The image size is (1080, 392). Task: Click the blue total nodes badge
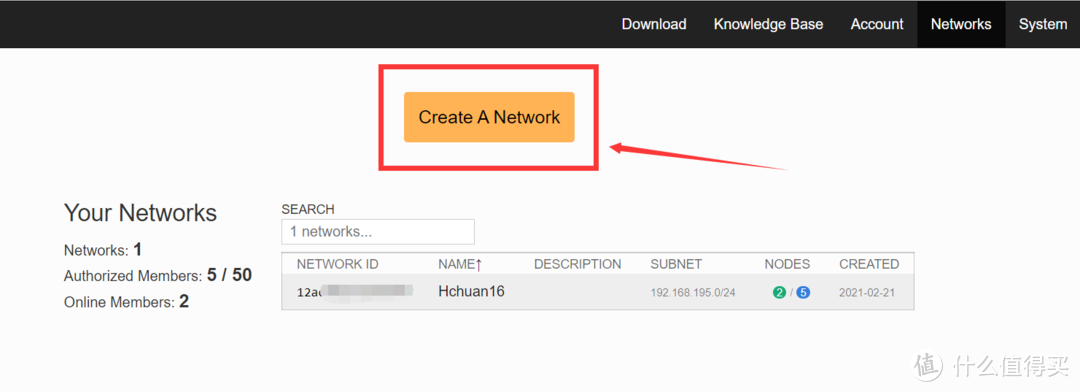tap(803, 293)
